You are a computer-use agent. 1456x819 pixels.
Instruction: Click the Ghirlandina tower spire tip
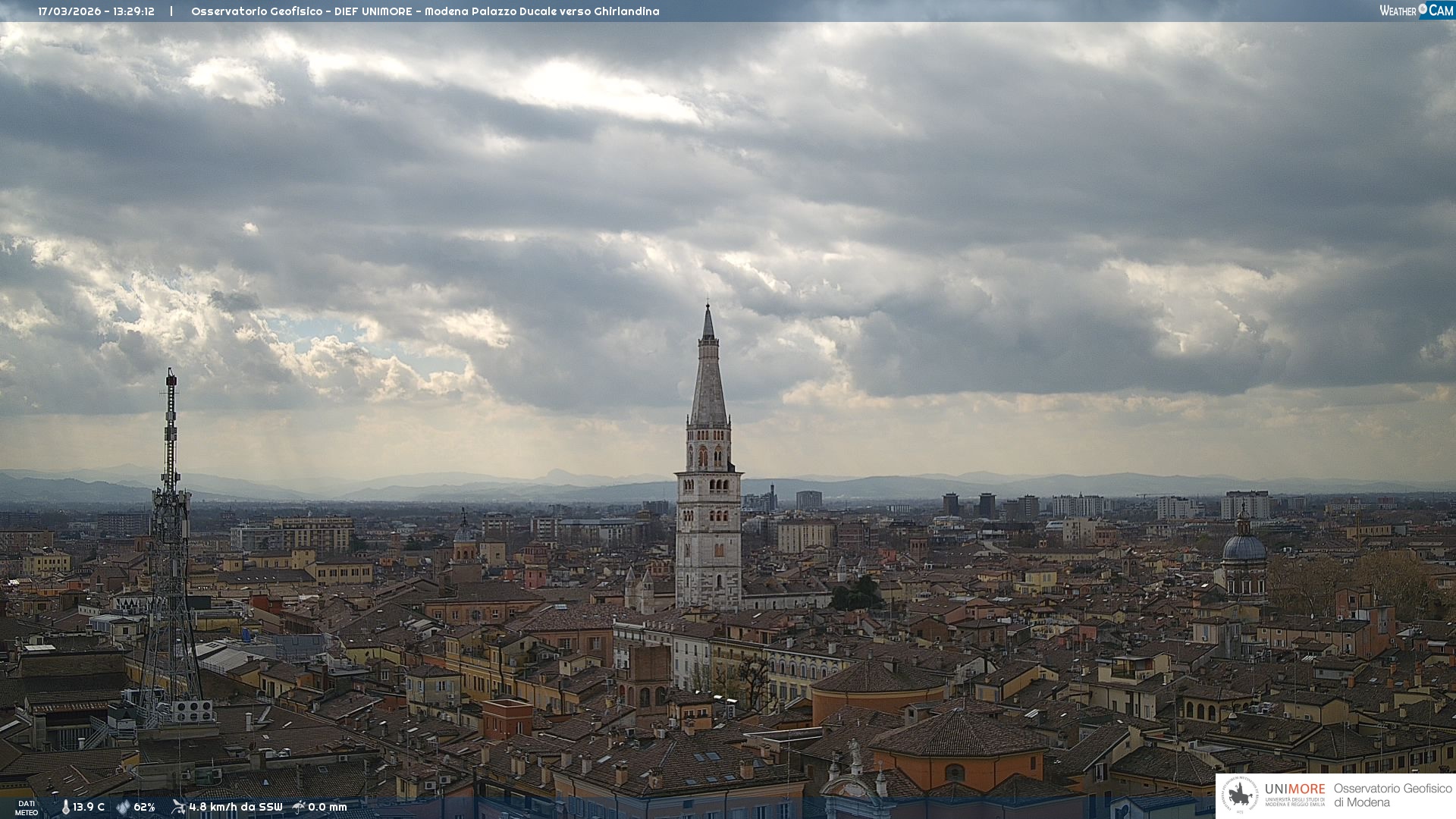708,309
